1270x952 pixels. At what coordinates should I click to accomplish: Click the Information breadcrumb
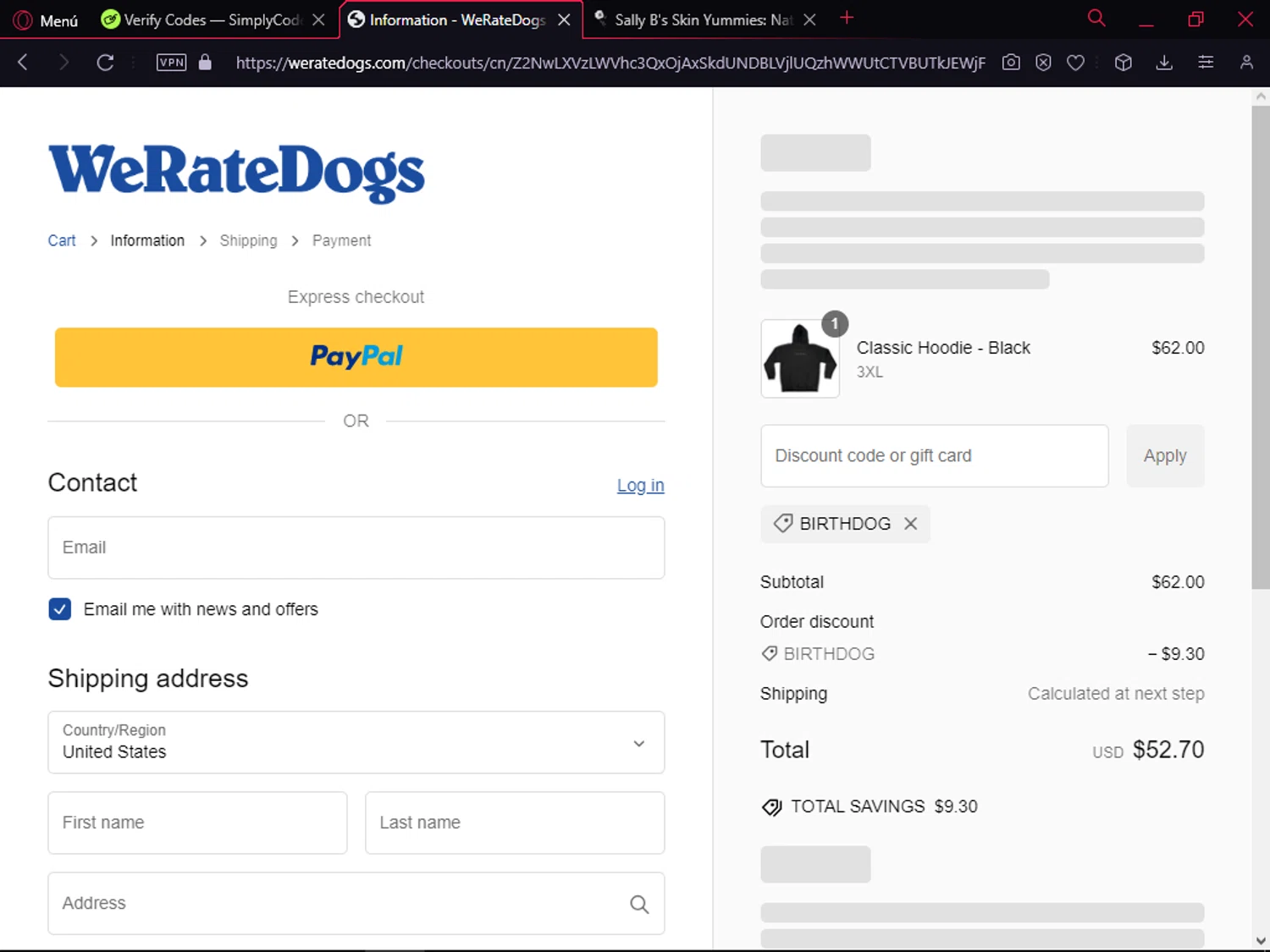coord(147,240)
